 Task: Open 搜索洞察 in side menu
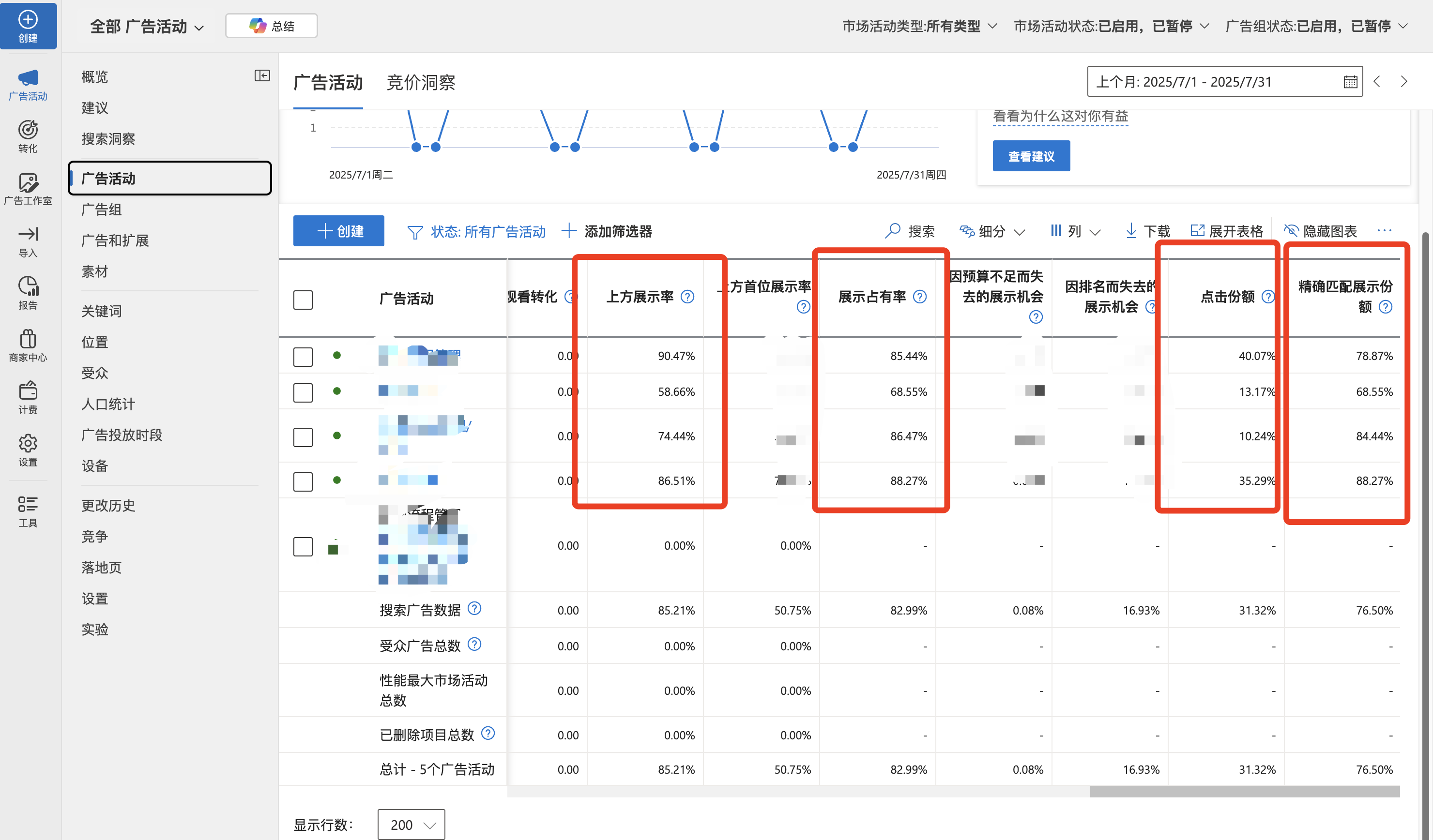click(x=108, y=139)
